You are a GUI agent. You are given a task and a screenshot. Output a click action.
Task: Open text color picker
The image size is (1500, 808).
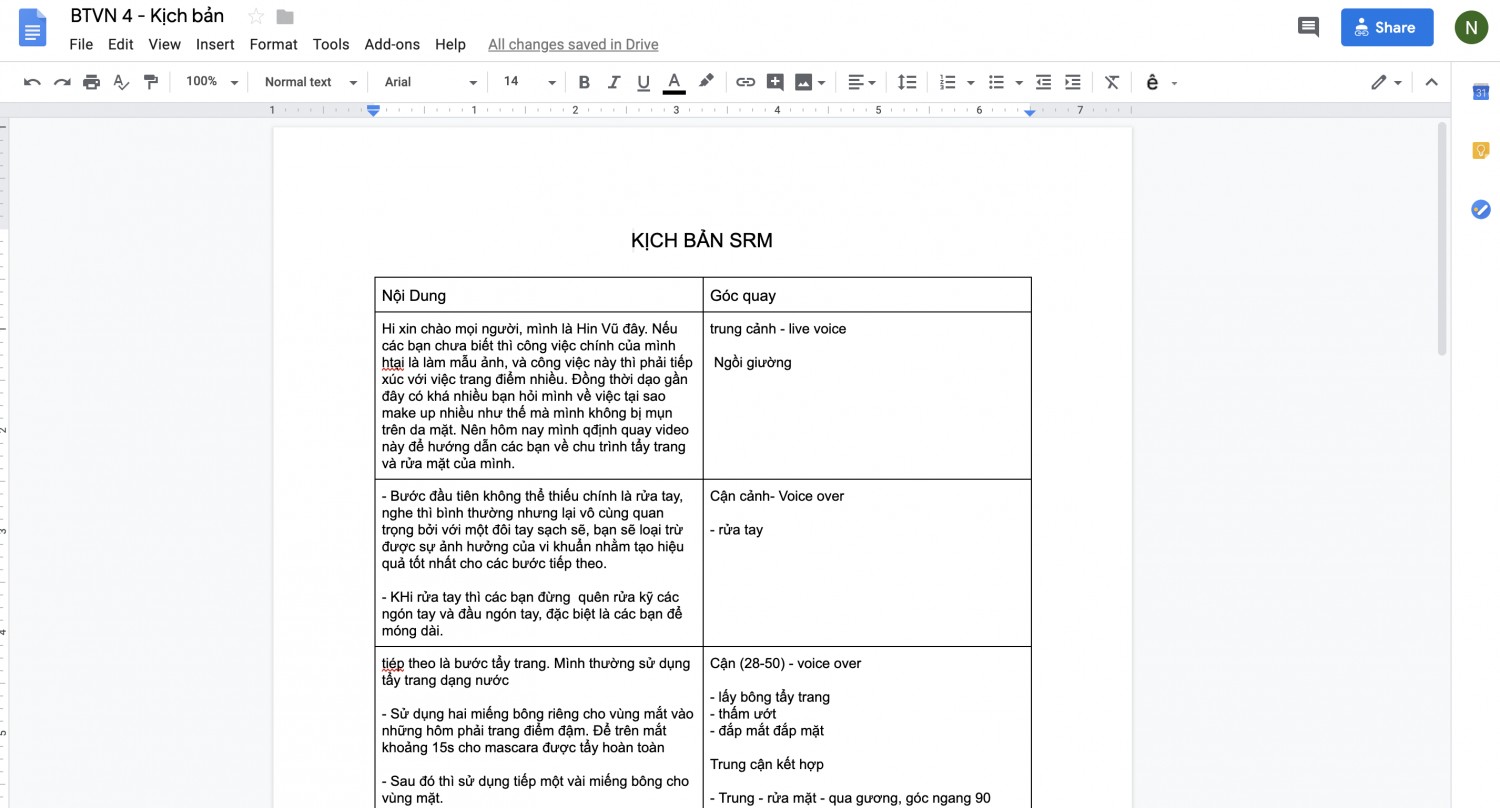click(674, 82)
